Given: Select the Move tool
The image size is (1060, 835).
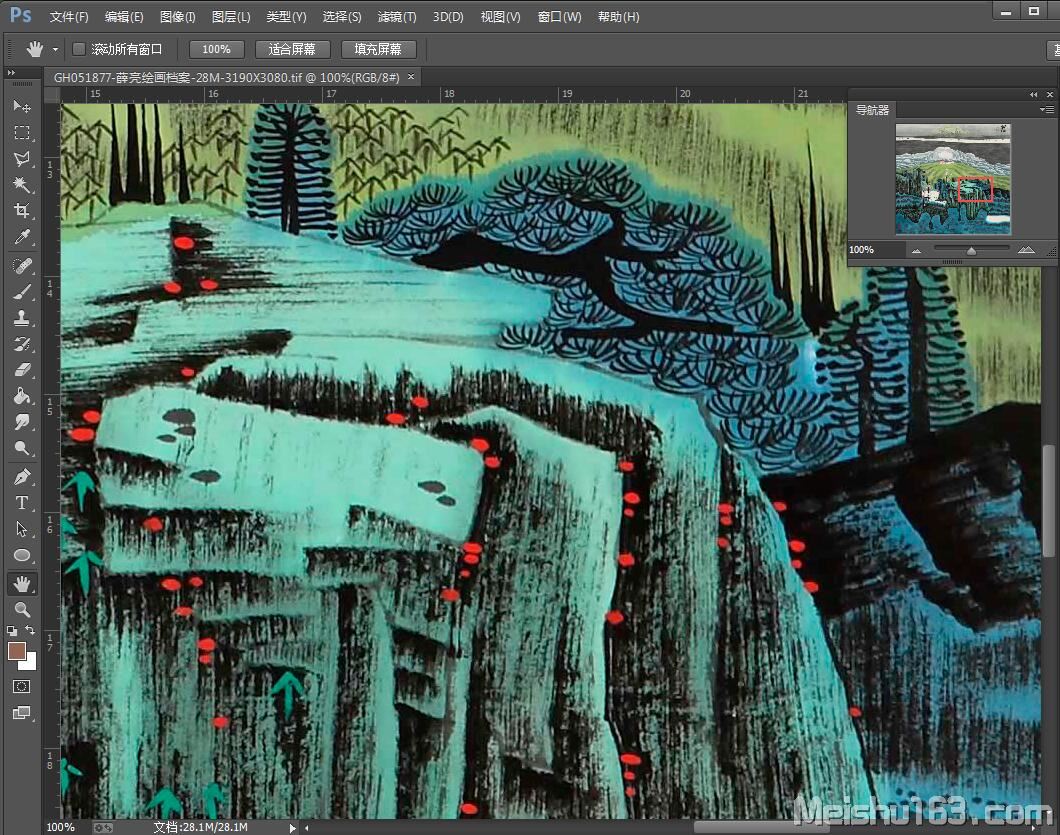Looking at the screenshot, I should click(x=22, y=106).
